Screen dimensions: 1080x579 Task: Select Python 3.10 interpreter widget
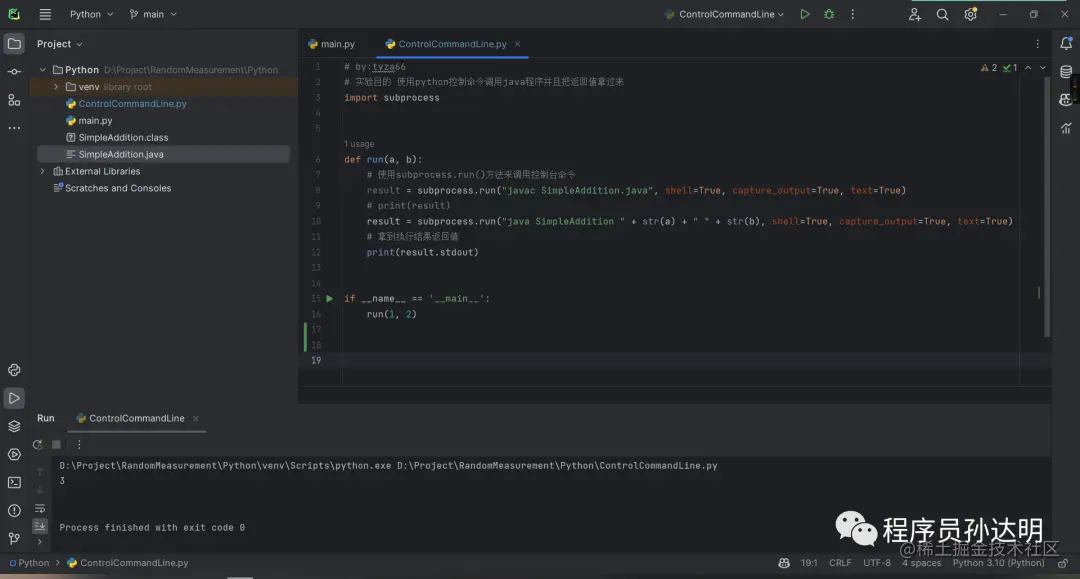(998, 563)
